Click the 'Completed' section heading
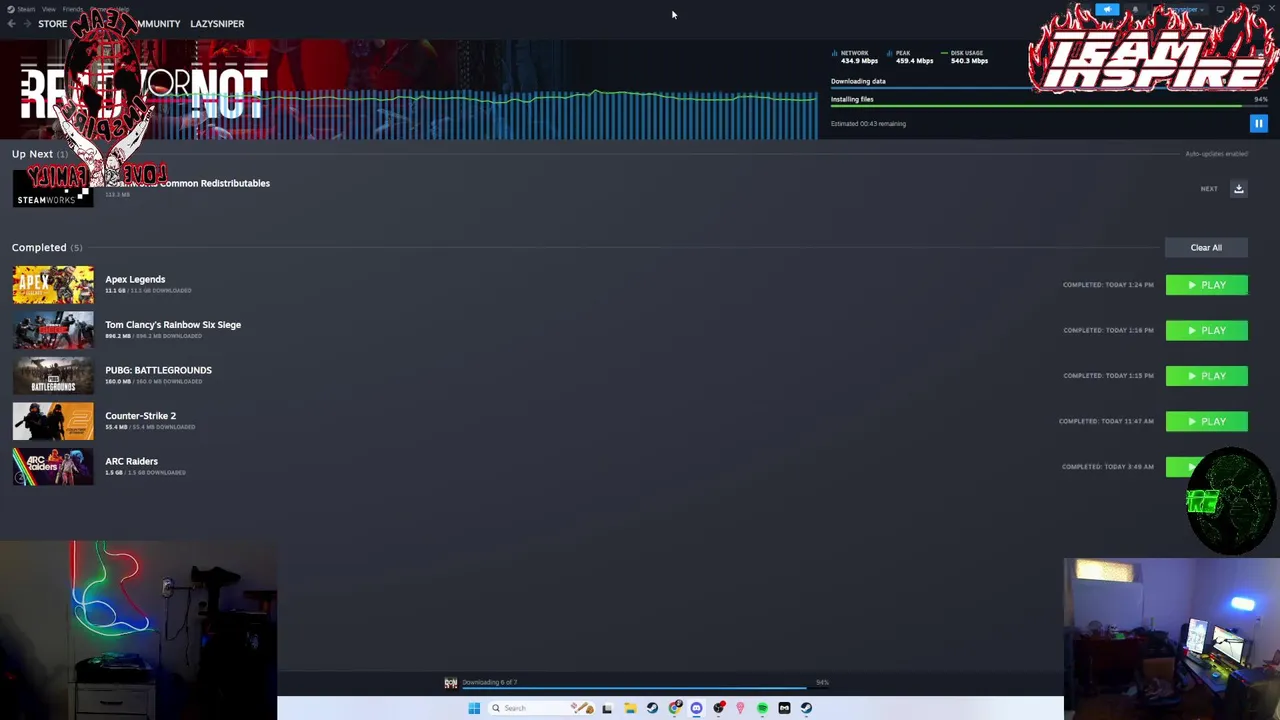This screenshot has width=1280, height=720. coord(39,248)
